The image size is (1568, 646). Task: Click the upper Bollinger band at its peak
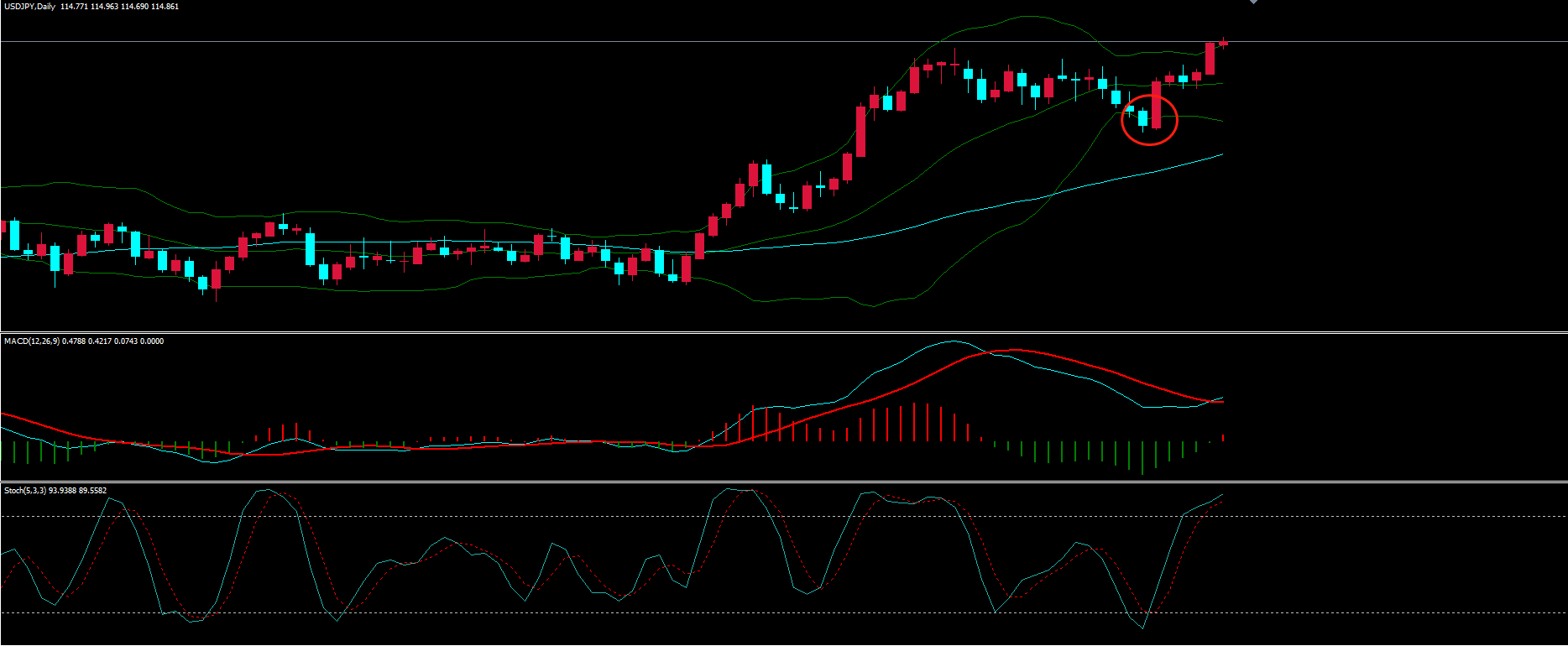[x=1020, y=16]
